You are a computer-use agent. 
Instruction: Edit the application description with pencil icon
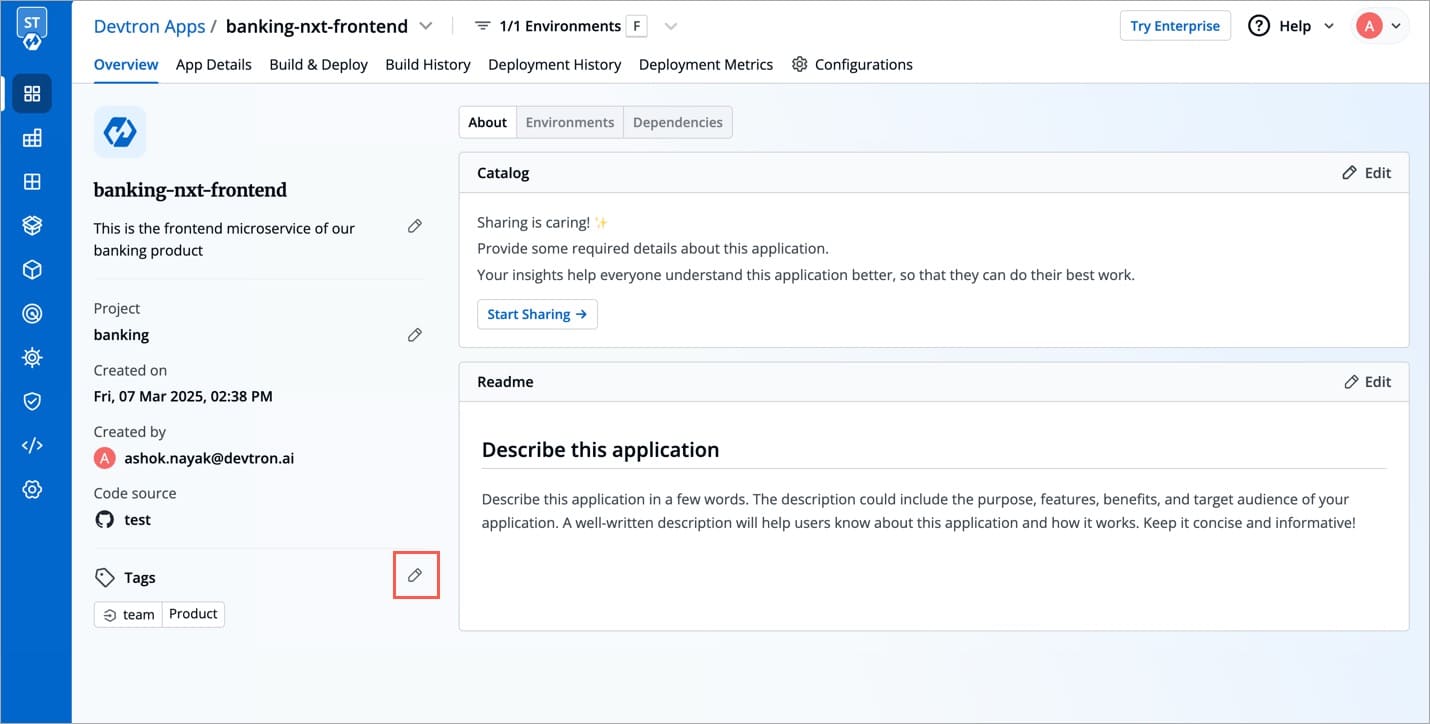[x=415, y=227]
